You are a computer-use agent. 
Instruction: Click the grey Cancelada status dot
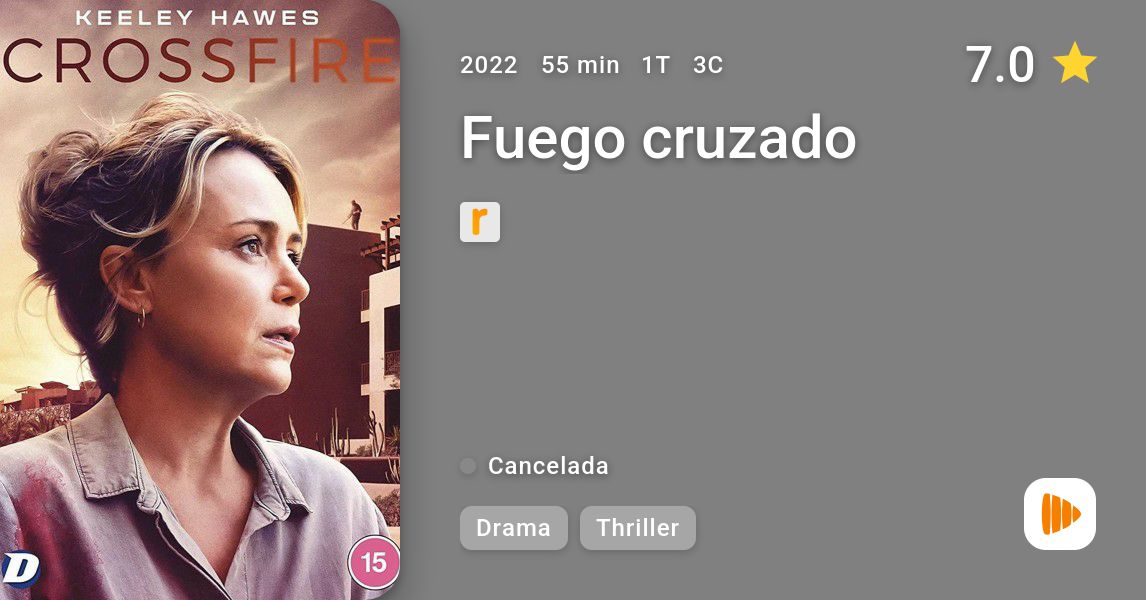[x=468, y=466]
